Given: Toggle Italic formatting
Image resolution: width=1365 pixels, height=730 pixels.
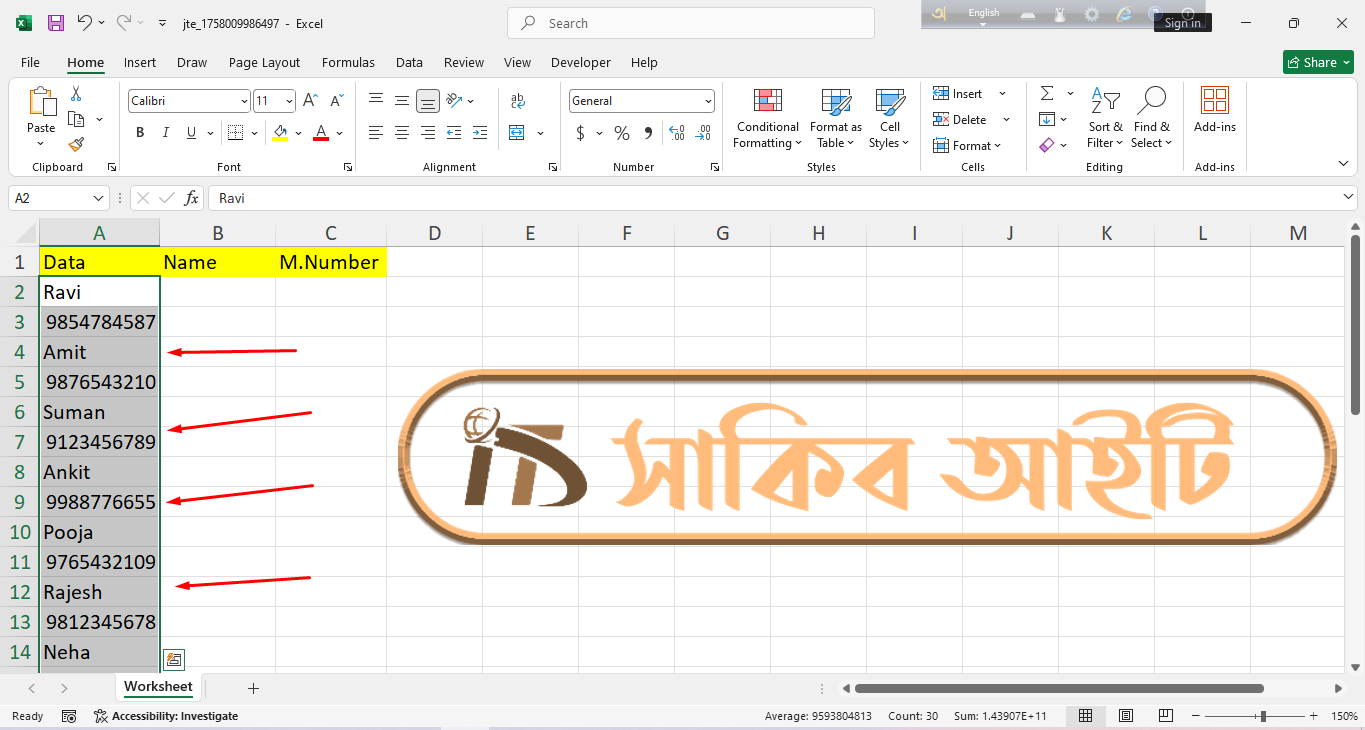Looking at the screenshot, I should tap(166, 133).
